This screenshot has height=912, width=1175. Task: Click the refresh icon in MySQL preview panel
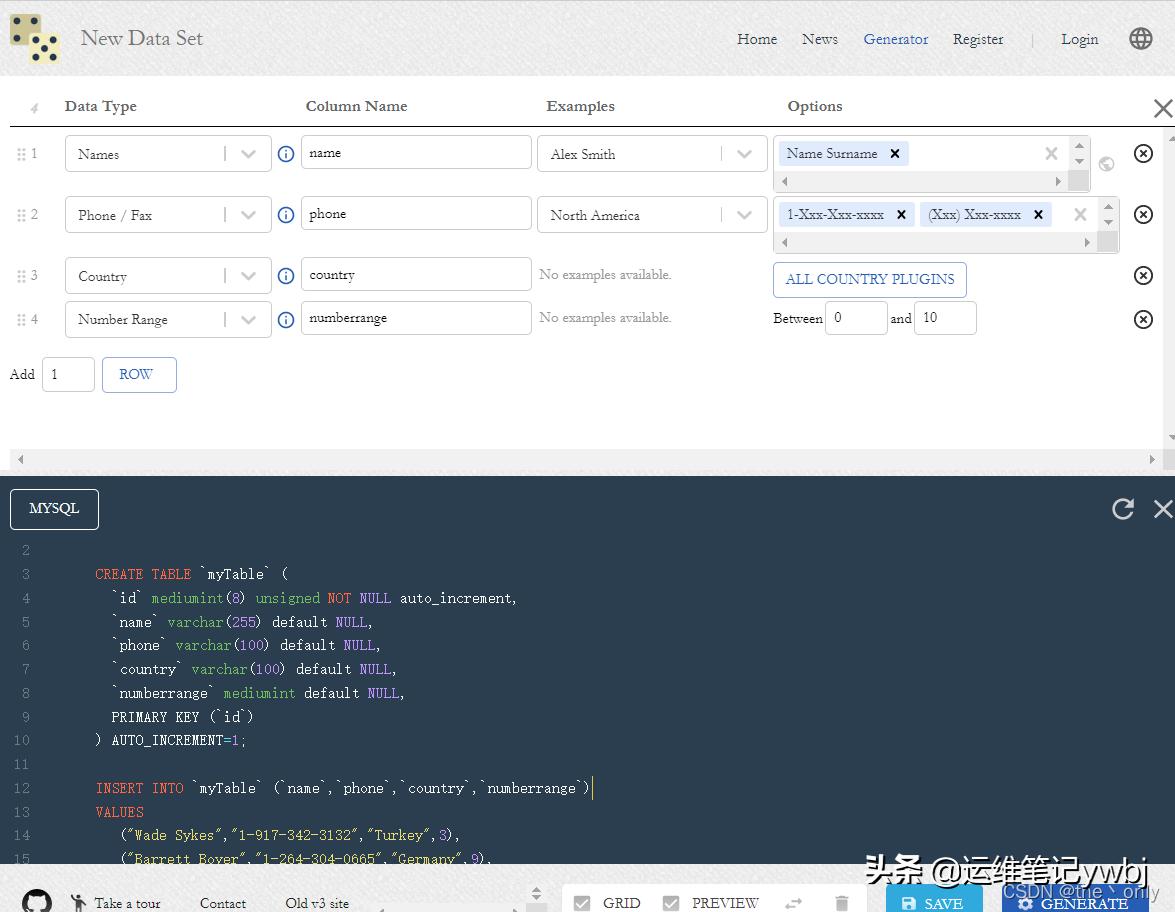click(x=1123, y=508)
